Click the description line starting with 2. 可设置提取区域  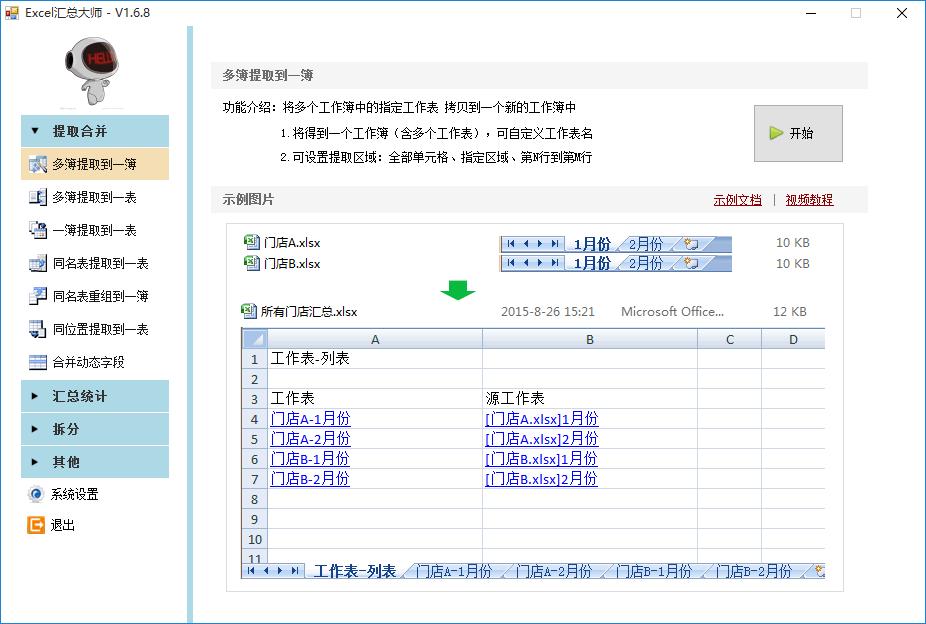coord(436,158)
